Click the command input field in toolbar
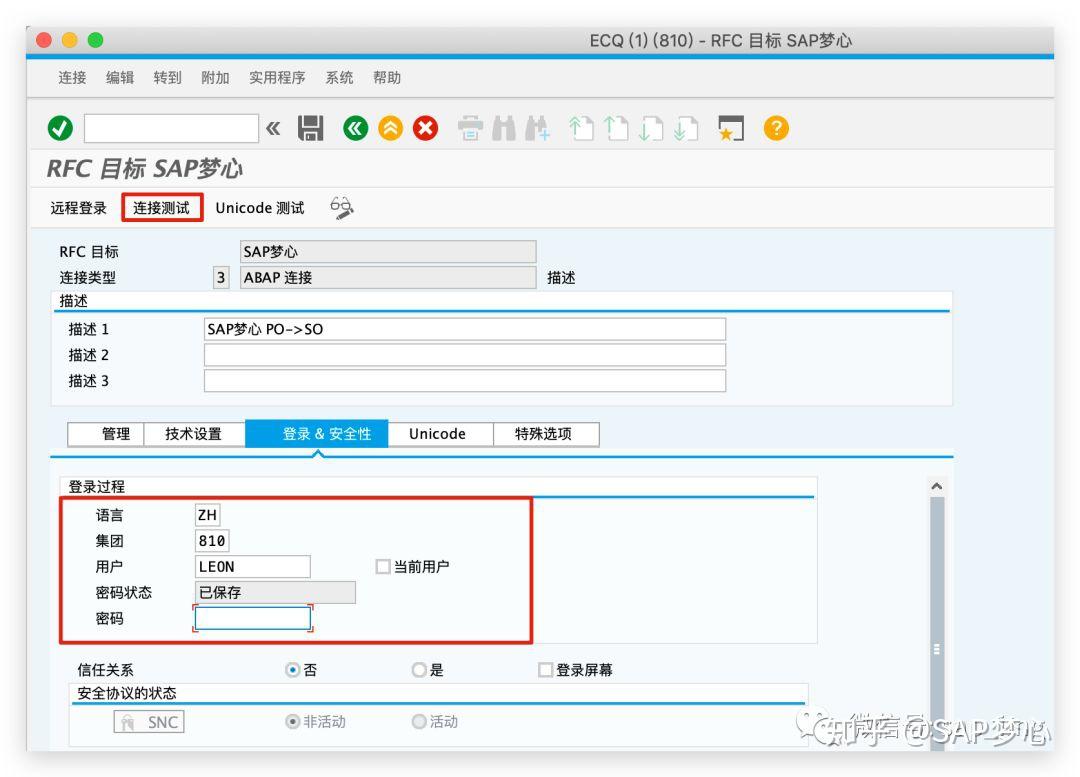Screen dimensions: 1080x777 (172, 128)
